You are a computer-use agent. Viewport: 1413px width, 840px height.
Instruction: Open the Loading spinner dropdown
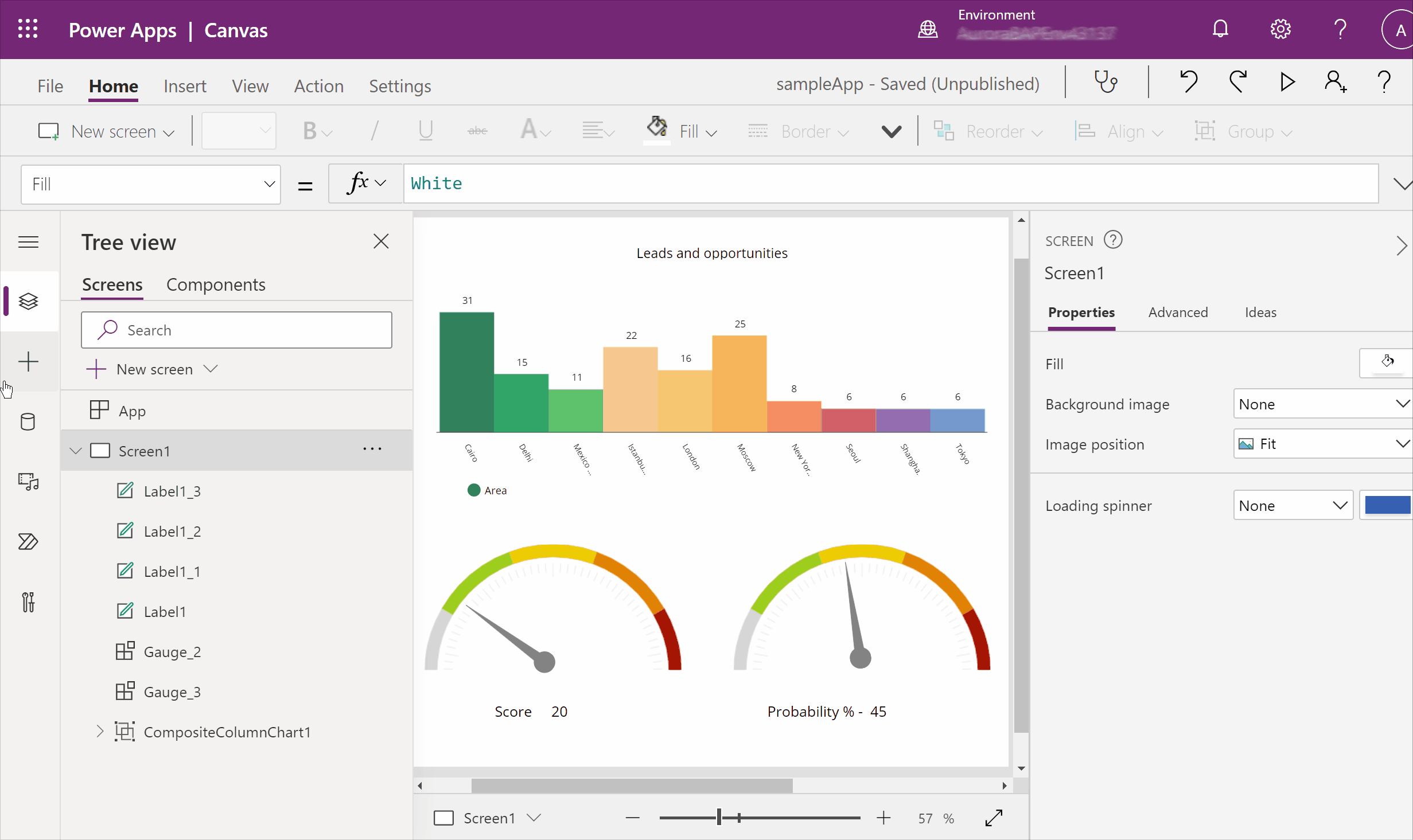pyautogui.click(x=1292, y=505)
